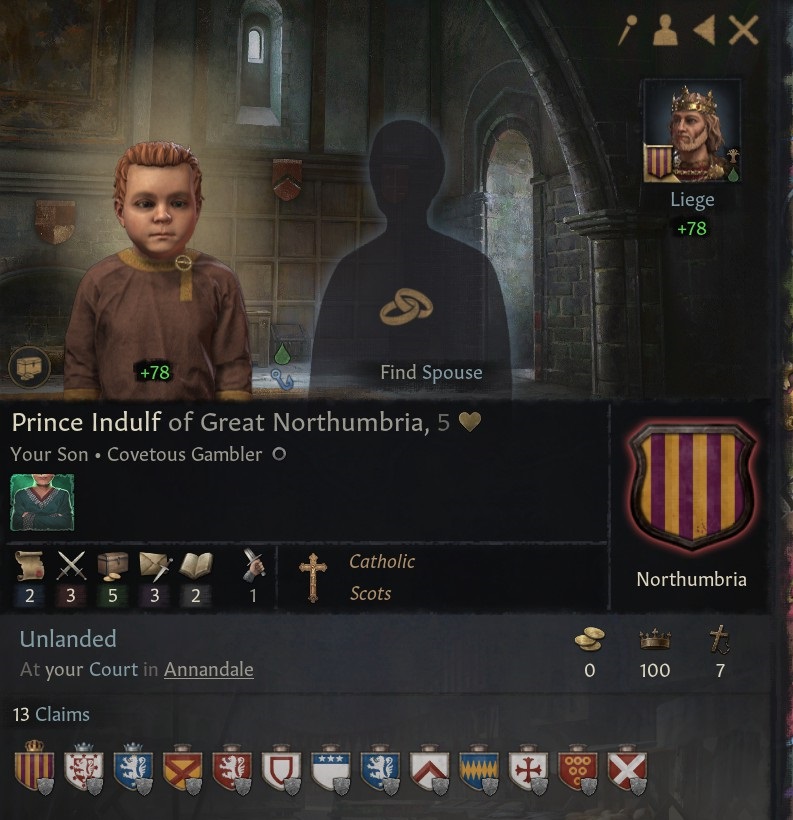The width and height of the screenshot is (793, 820).
Task: Close the character window
Action: coord(744,30)
